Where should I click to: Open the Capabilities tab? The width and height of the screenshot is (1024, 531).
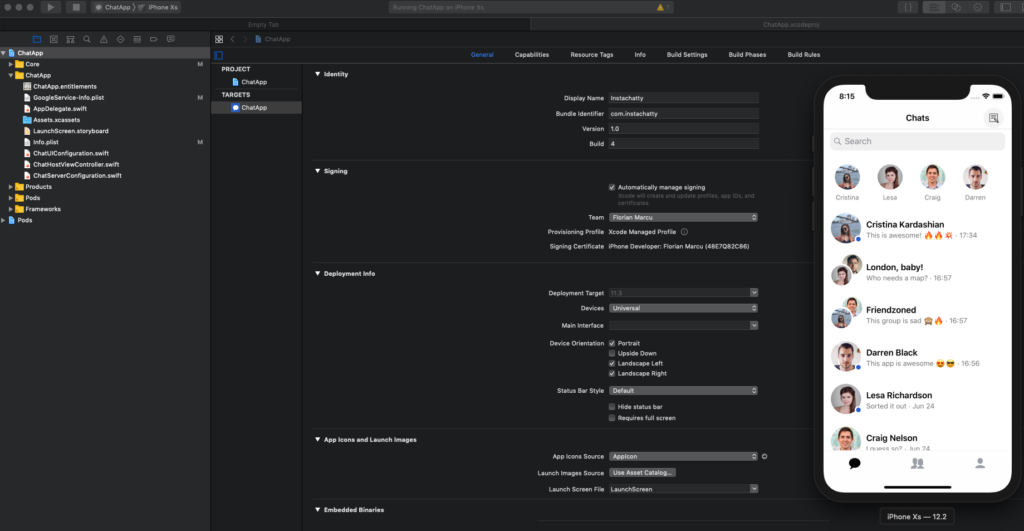[x=531, y=55]
